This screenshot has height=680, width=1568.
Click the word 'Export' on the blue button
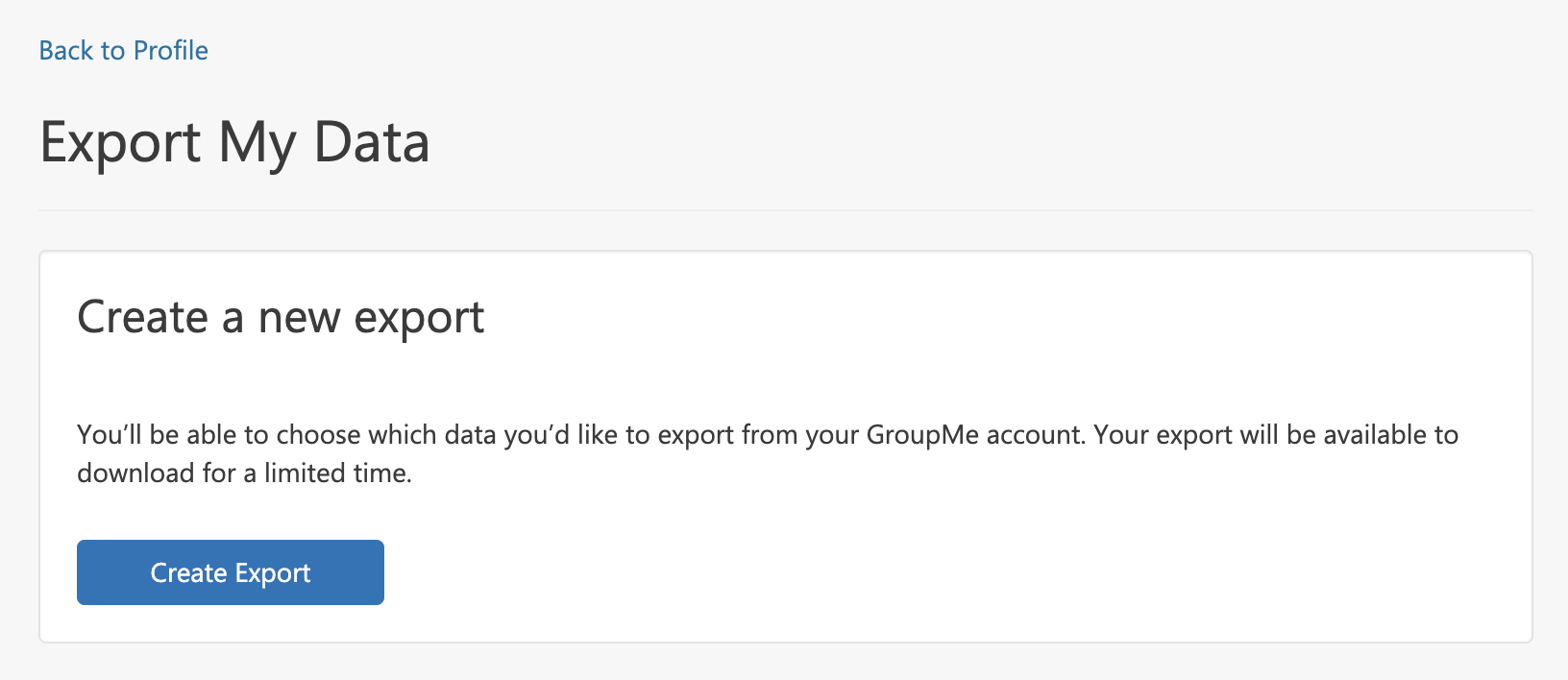[x=273, y=573]
